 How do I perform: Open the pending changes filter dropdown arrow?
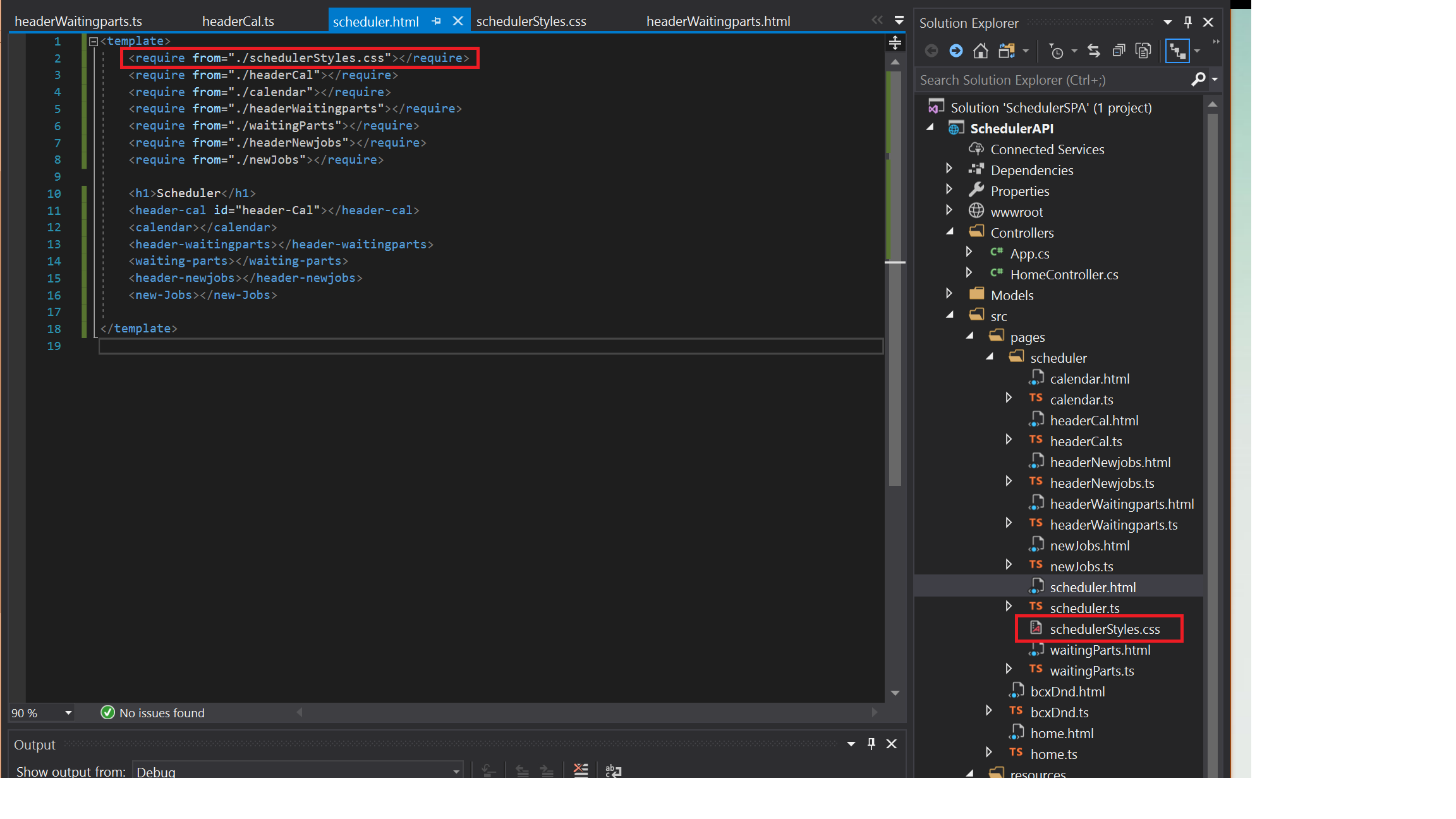[1074, 51]
